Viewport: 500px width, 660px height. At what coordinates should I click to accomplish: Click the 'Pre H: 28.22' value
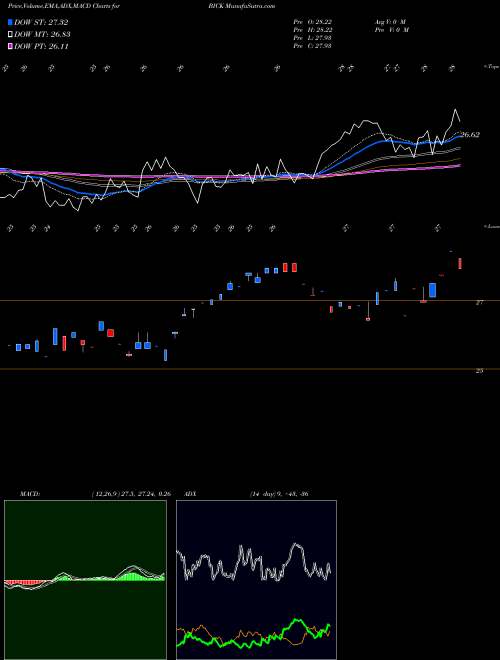(x=312, y=30)
